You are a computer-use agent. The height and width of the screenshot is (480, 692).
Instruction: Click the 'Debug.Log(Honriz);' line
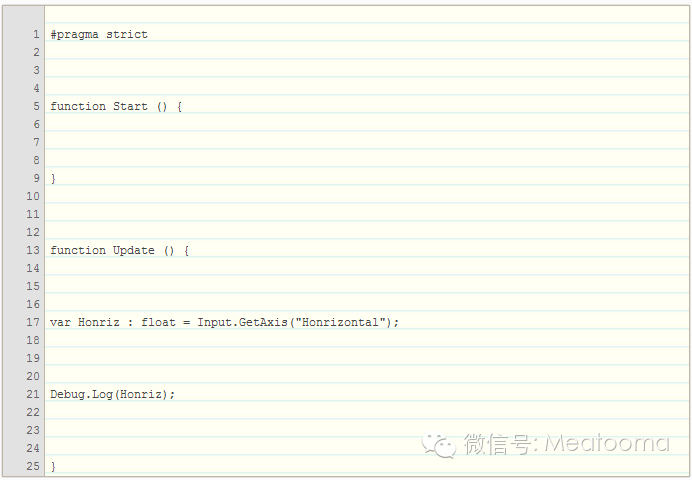point(112,394)
